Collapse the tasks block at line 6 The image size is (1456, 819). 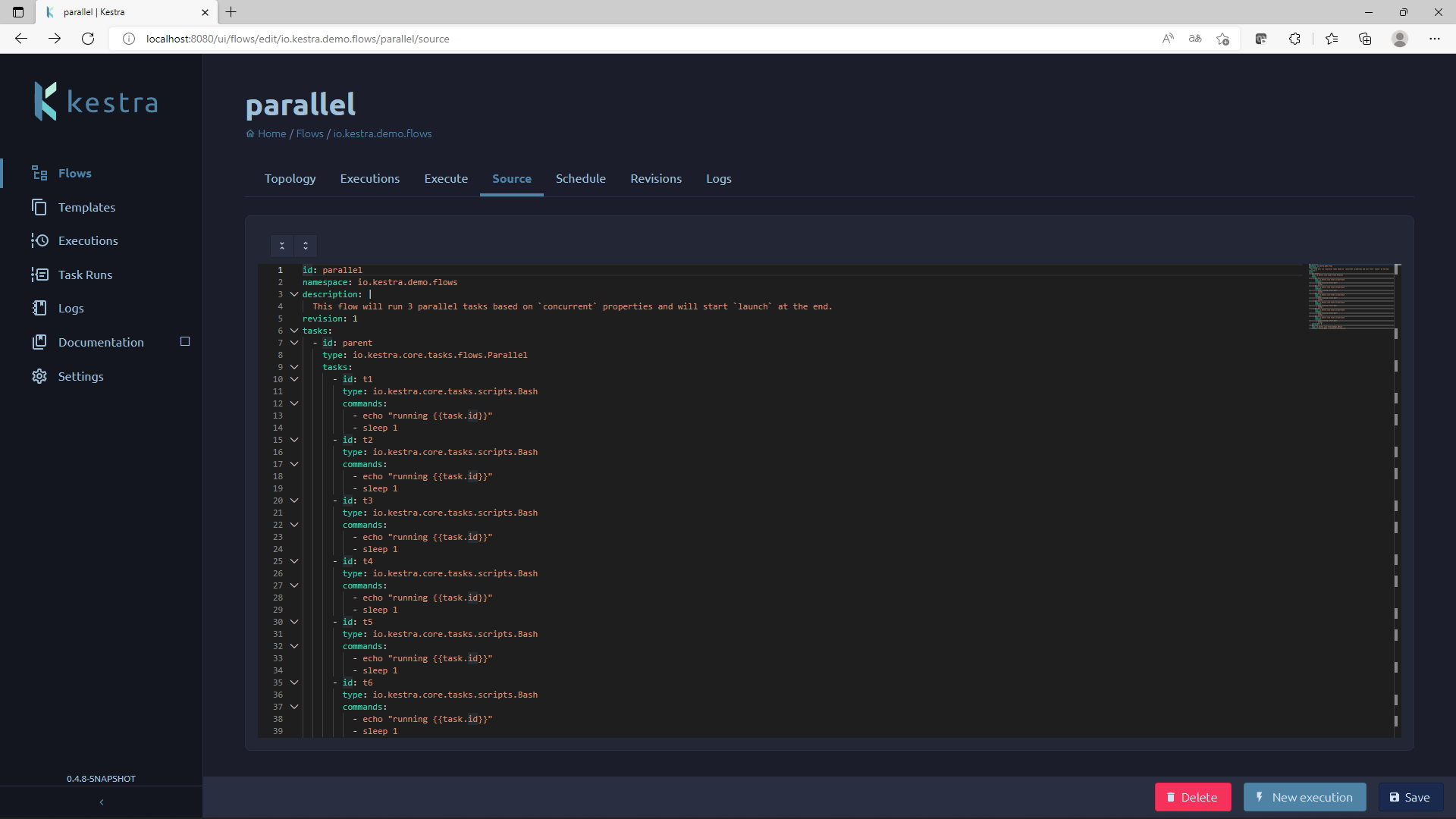click(x=294, y=331)
